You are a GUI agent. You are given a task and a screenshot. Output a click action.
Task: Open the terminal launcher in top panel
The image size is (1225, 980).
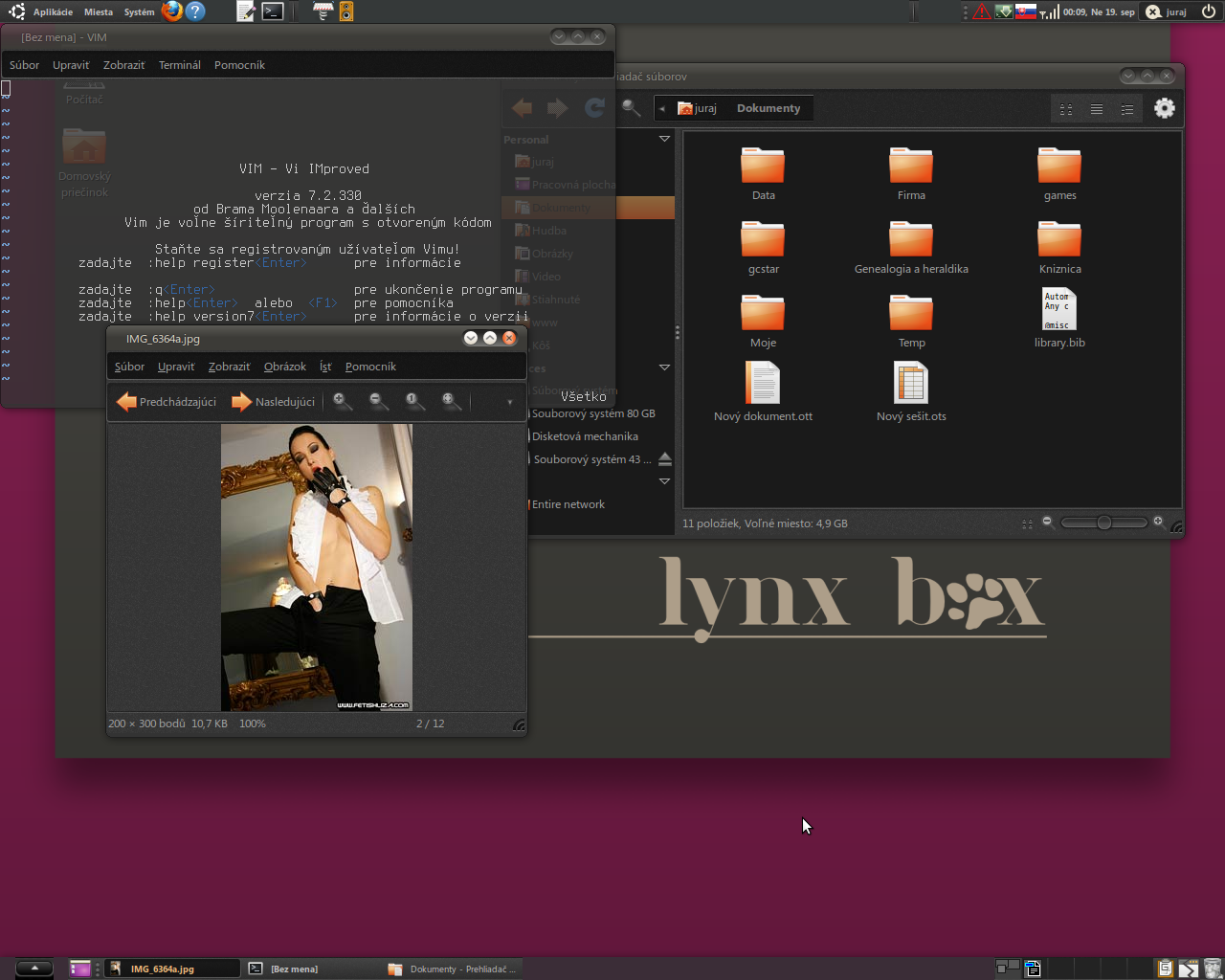[x=273, y=11]
